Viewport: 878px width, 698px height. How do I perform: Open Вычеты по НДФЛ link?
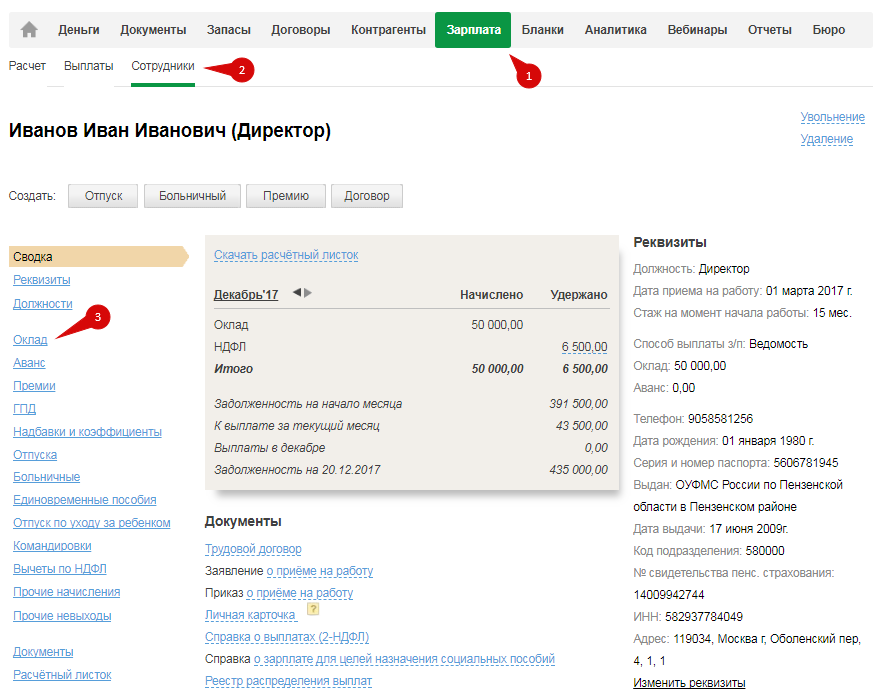pyautogui.click(x=60, y=569)
